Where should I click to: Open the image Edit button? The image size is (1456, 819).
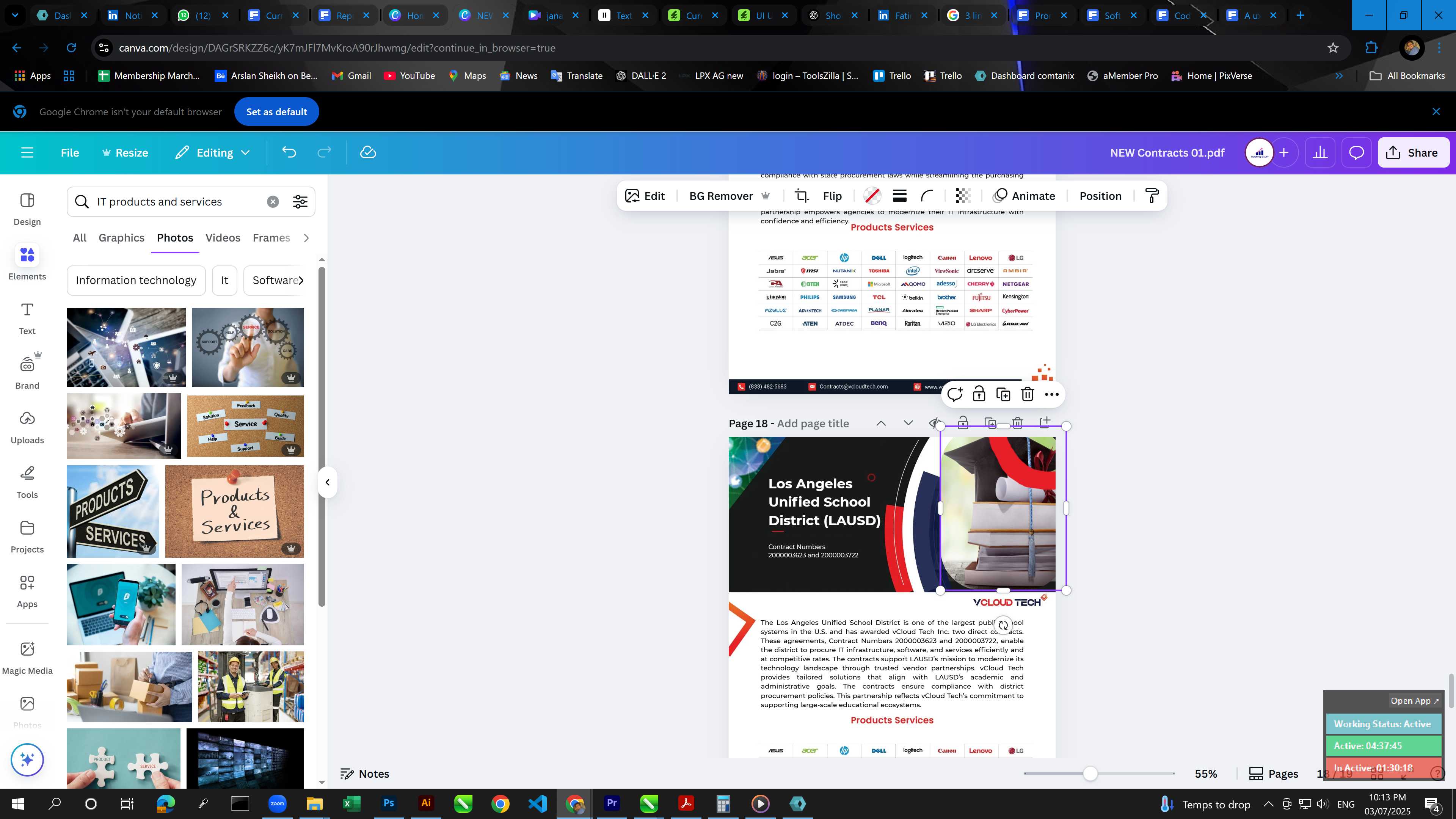[x=645, y=196]
